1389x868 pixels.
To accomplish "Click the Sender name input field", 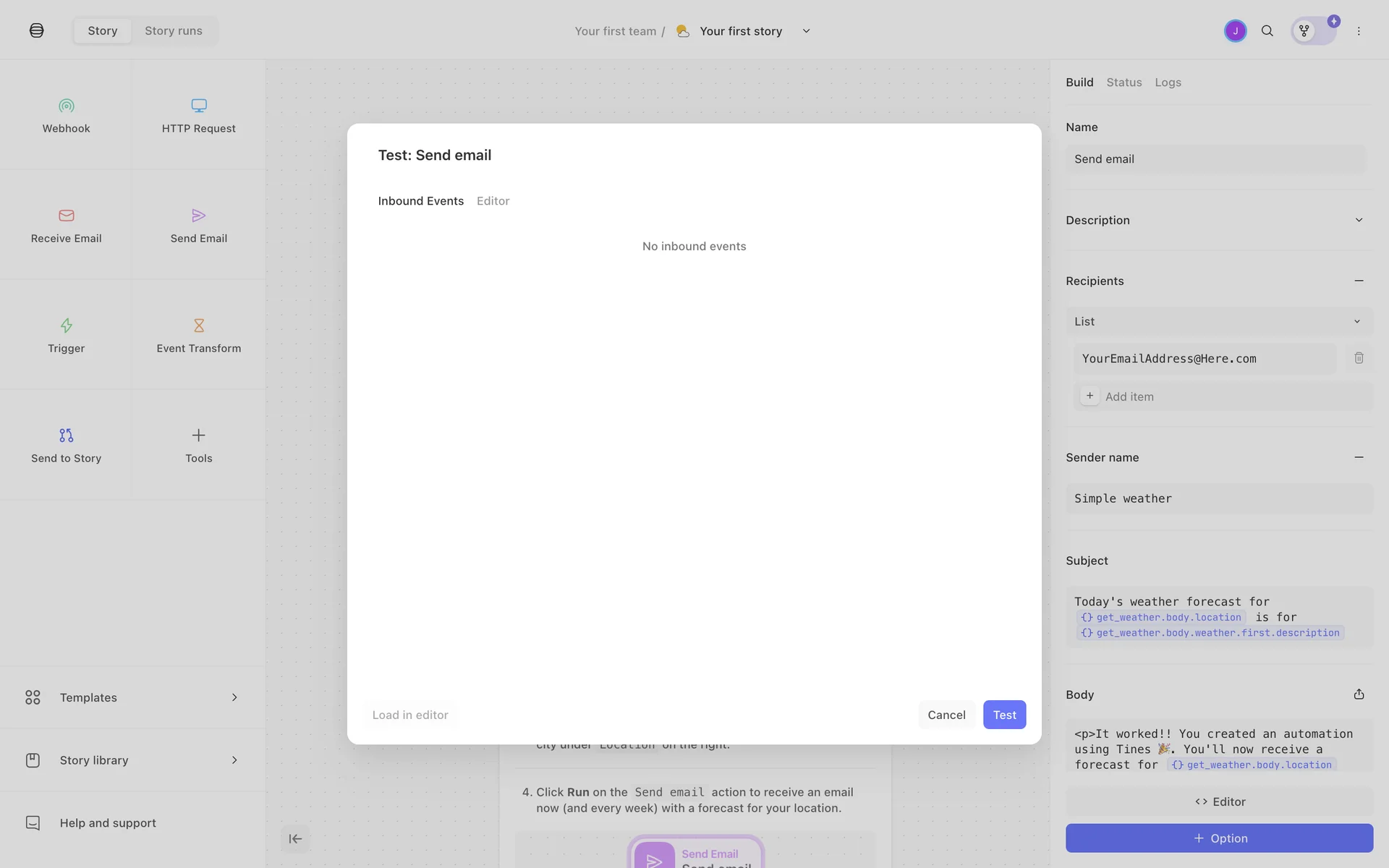I will (x=1218, y=498).
